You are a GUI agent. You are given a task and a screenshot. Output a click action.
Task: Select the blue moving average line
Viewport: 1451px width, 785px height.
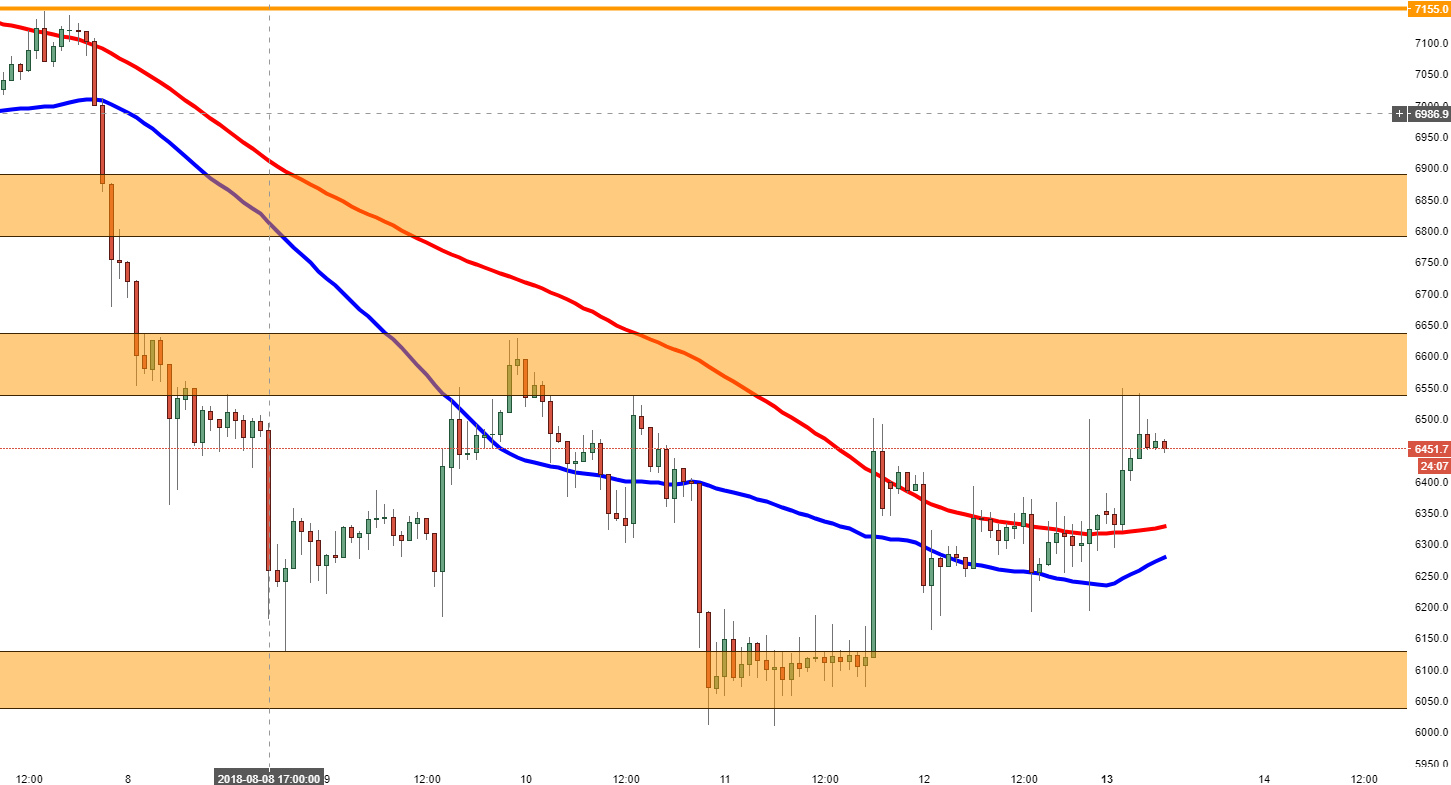click(760, 496)
